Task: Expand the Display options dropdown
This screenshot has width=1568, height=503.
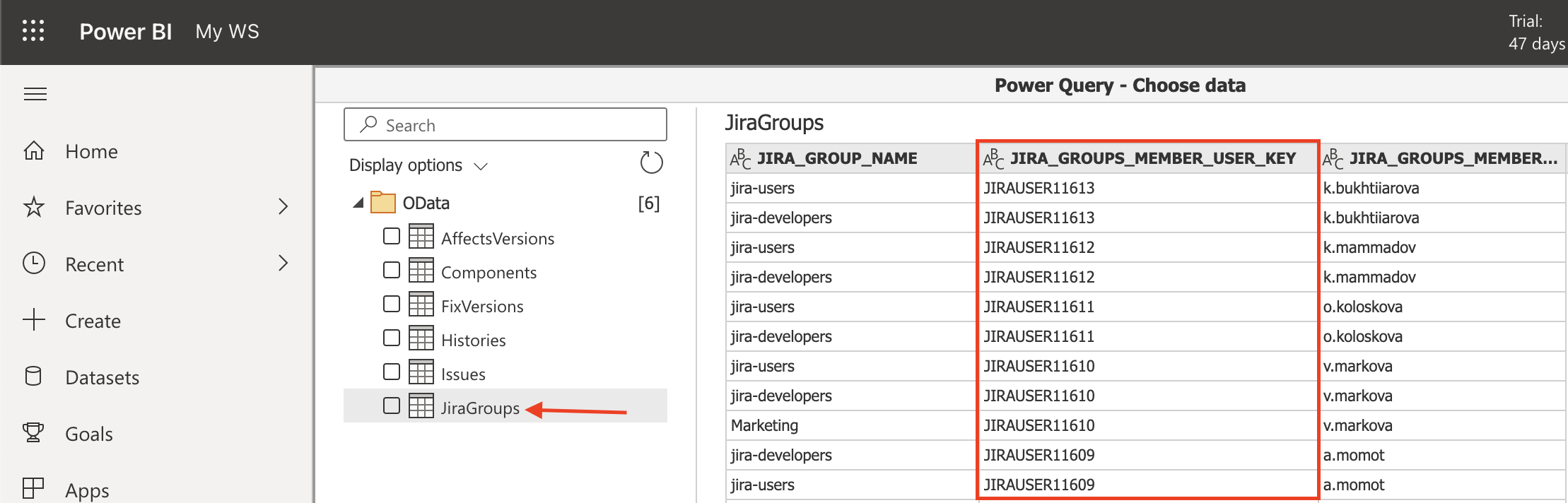Action: click(418, 165)
